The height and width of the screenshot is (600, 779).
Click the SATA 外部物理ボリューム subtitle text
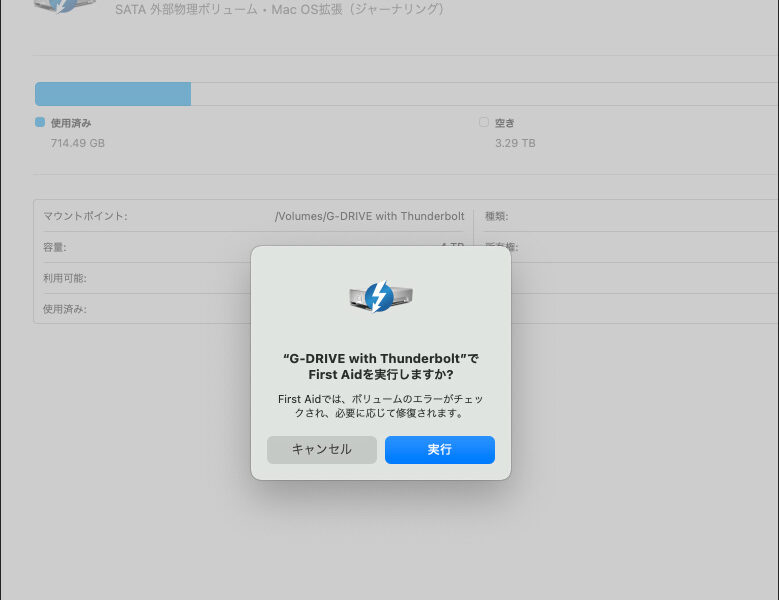(279, 9)
